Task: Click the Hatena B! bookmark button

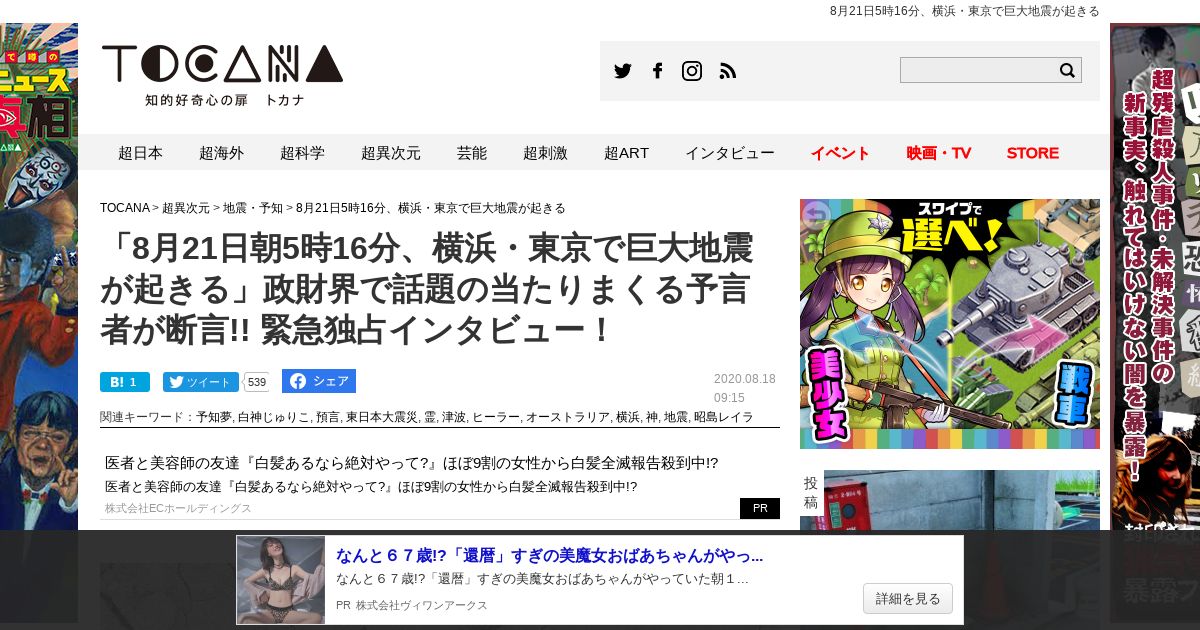Action: click(125, 382)
